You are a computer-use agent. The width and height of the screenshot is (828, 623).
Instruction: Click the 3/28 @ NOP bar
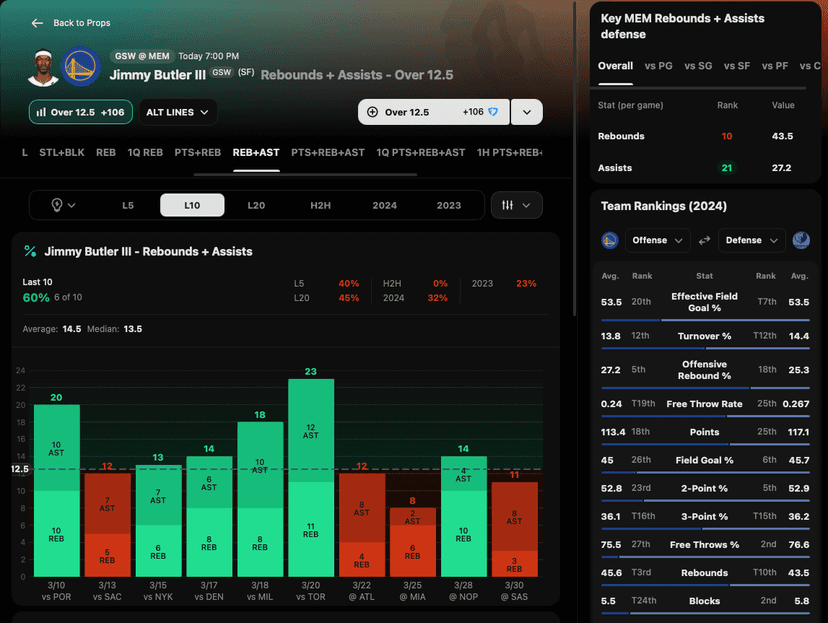[x=464, y=516]
